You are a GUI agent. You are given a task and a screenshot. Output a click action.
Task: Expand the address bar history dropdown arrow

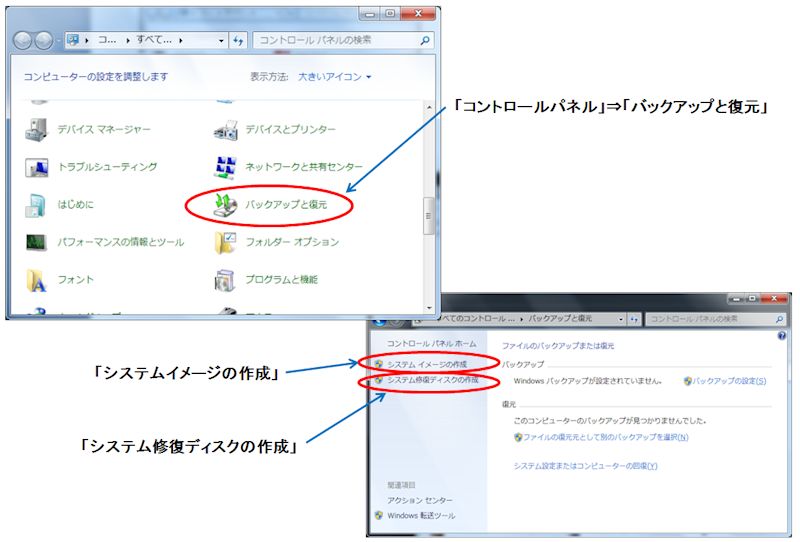point(221,40)
